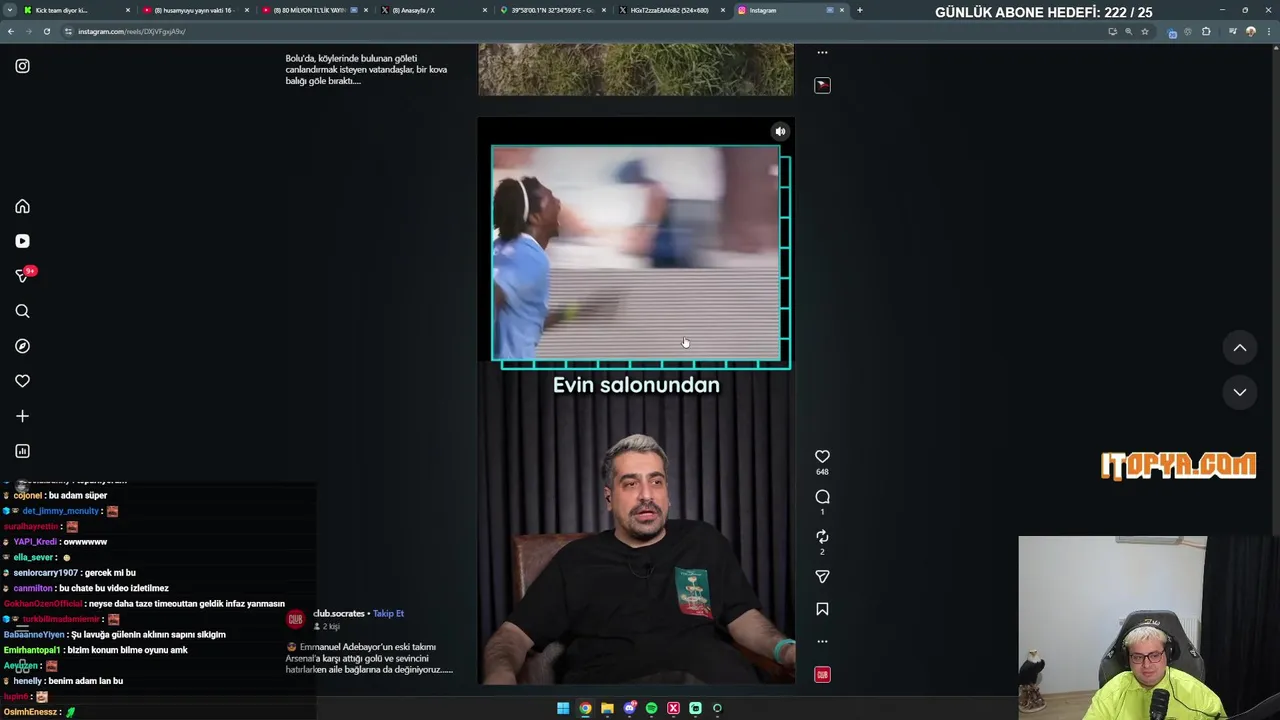Open Chrome three-dot menu
This screenshot has width=1280, height=720.
[x=1268, y=31]
